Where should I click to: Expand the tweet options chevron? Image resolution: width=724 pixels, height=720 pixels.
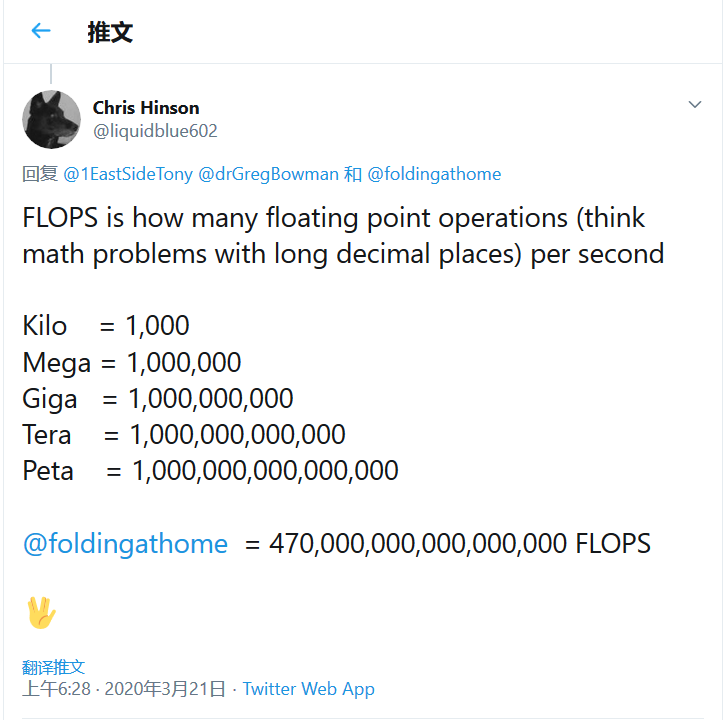[x=696, y=105]
